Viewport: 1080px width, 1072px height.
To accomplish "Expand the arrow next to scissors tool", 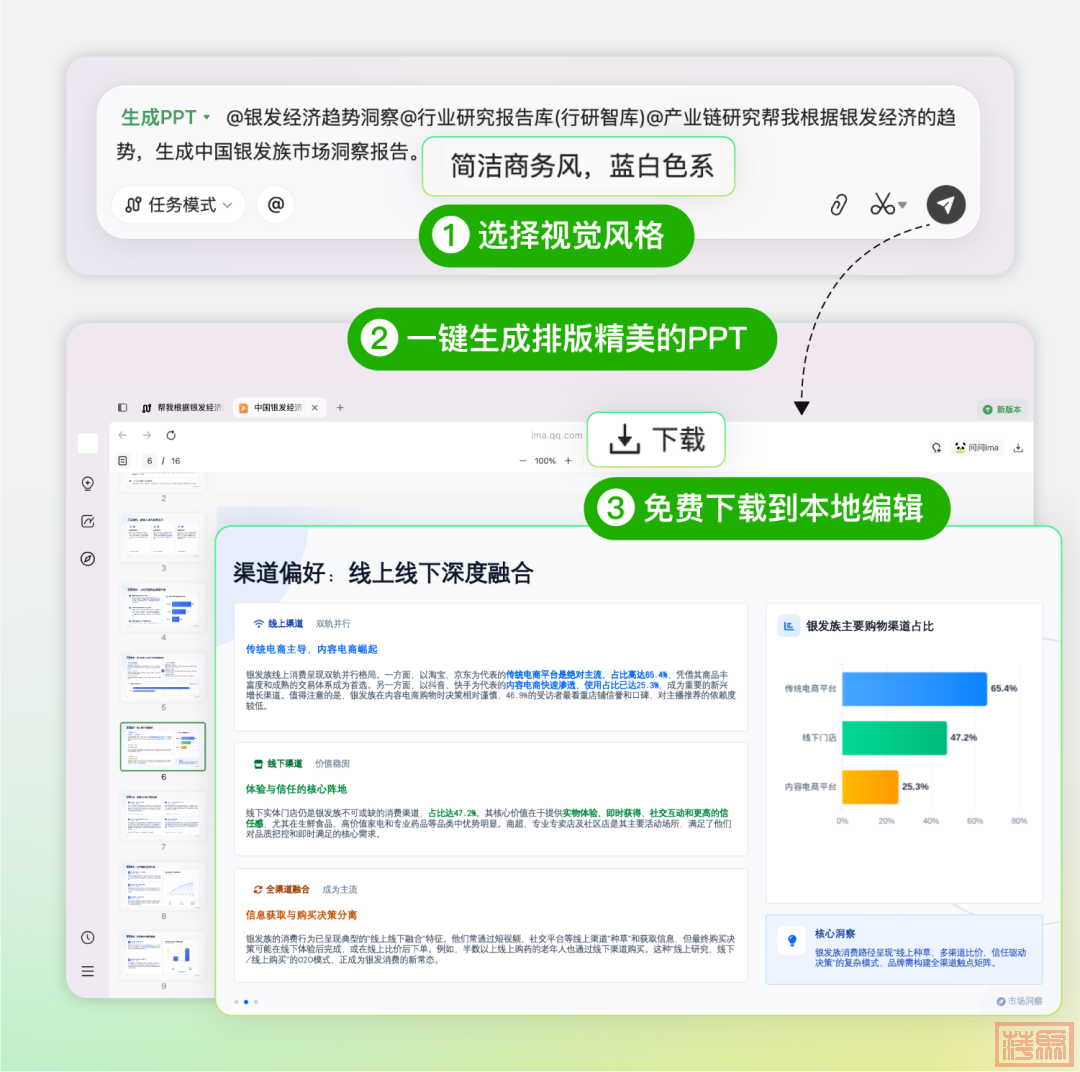I will click(902, 206).
